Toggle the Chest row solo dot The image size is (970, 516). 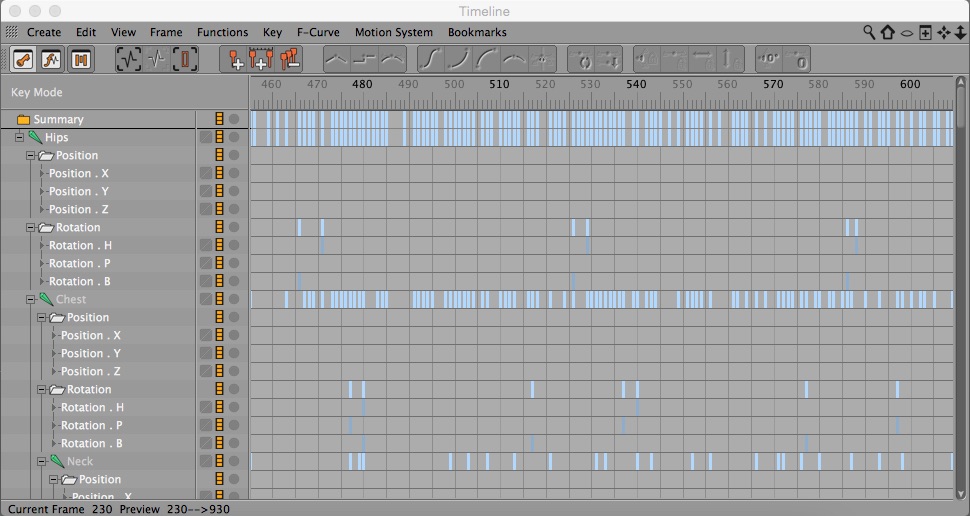coord(234,299)
